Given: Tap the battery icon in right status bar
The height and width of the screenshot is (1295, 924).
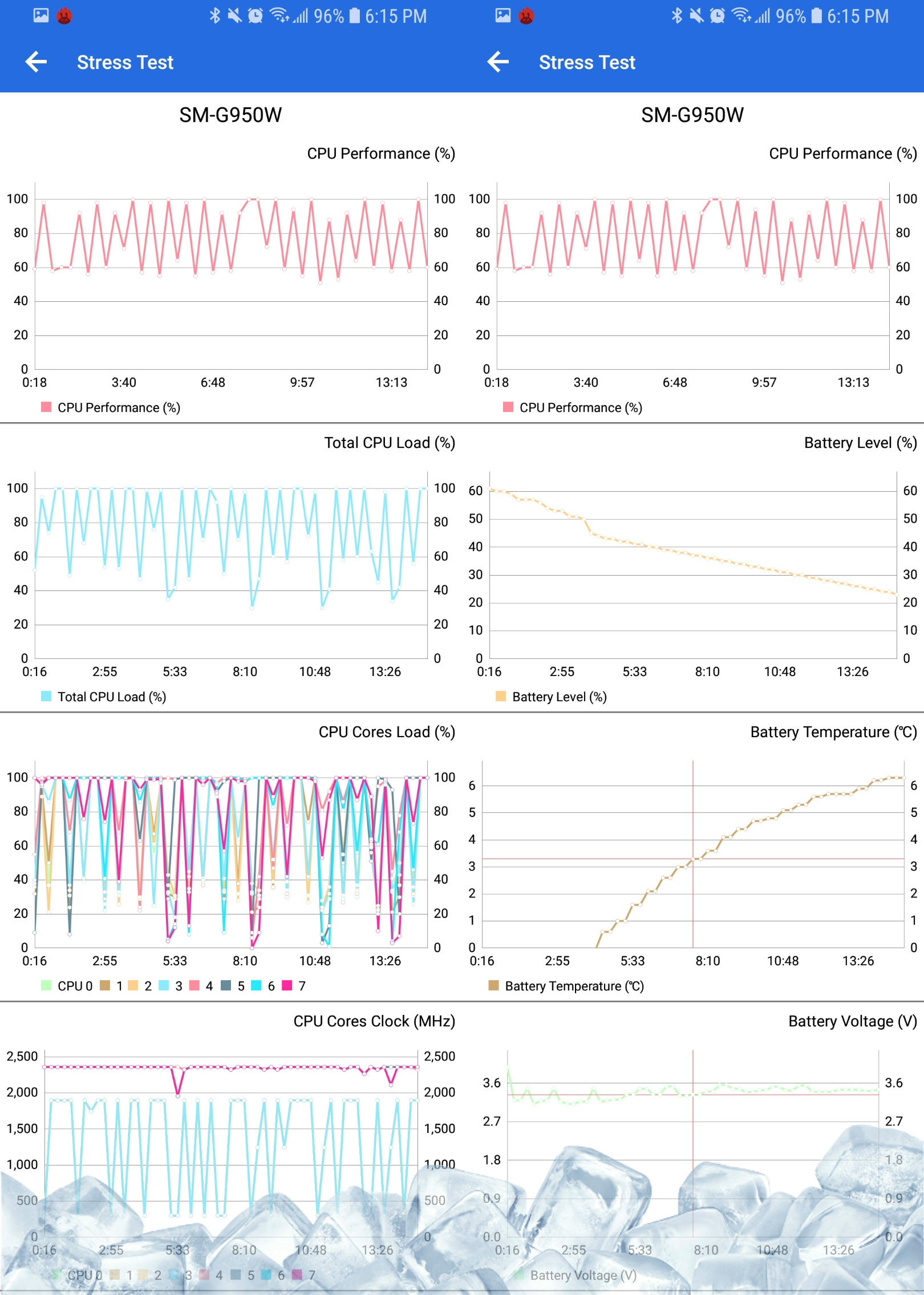Looking at the screenshot, I should 816,15.
